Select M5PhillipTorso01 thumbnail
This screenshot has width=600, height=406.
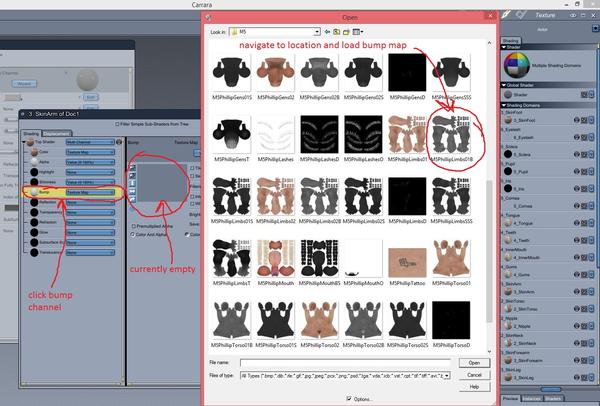tap(452, 259)
